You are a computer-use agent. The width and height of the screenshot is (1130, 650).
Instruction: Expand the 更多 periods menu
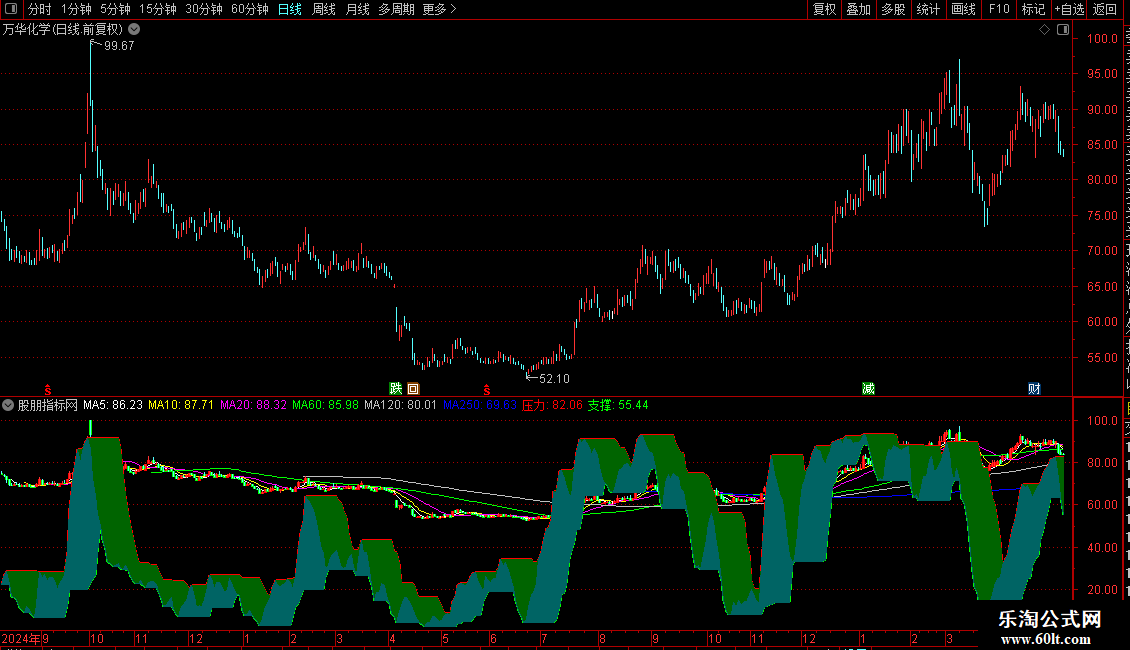pyautogui.click(x=440, y=9)
